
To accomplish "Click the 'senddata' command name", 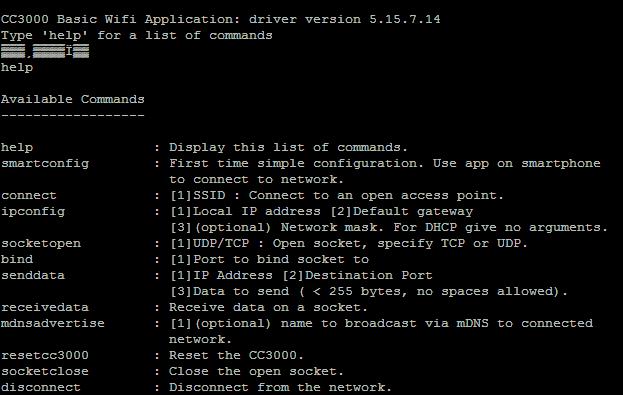I will pos(33,275).
